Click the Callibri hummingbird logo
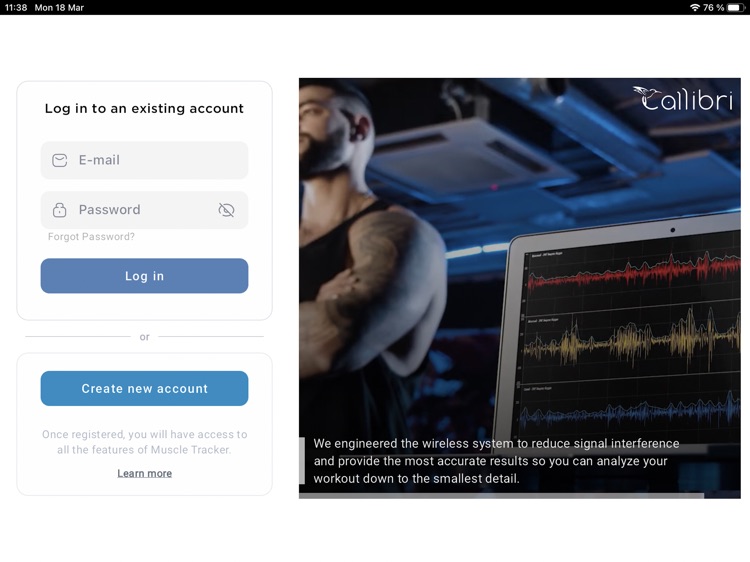Image resolution: width=750 pixels, height=562 pixels. pyautogui.click(x=683, y=99)
